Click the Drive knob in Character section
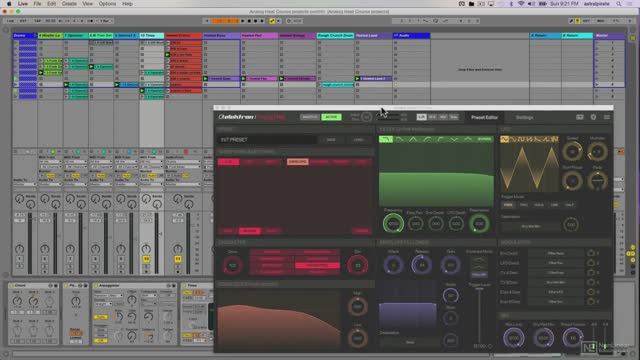The width and height of the screenshot is (640, 360). [233, 265]
